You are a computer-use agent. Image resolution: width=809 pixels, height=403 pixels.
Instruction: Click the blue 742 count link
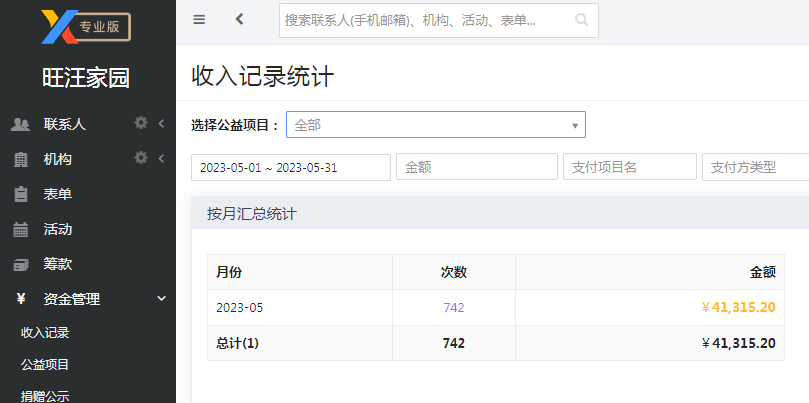coord(454,308)
